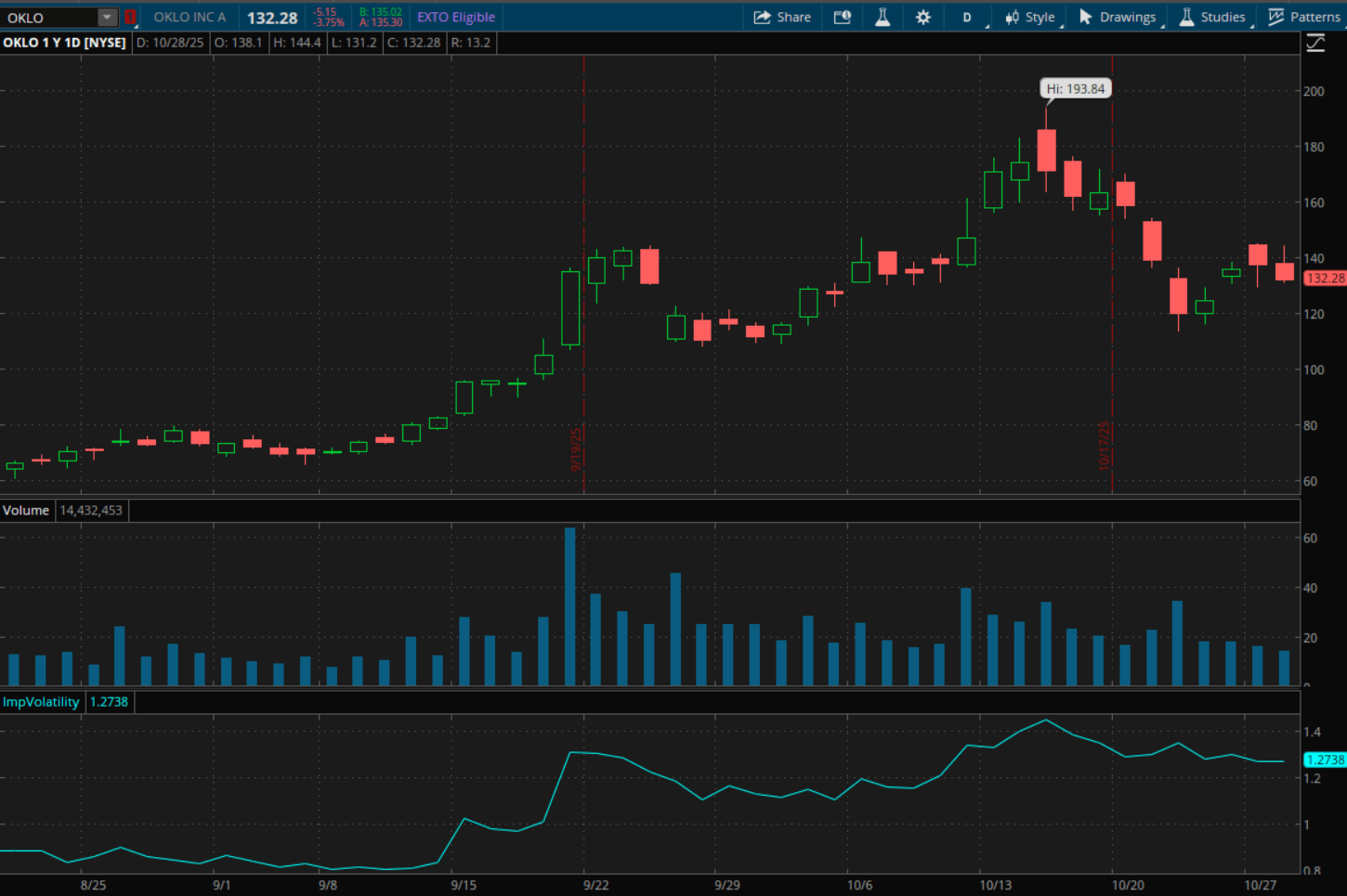Screen dimensions: 1347x896
Task: Click the Drawings cursor arrow icon
Action: (x=1082, y=17)
